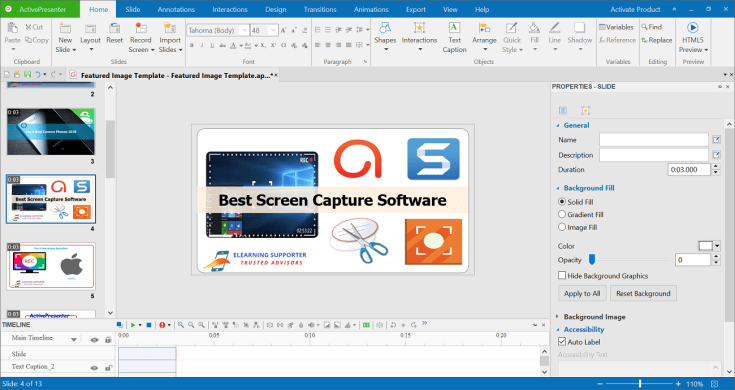
Task: Open the Shapes gallery
Action: coord(385,37)
